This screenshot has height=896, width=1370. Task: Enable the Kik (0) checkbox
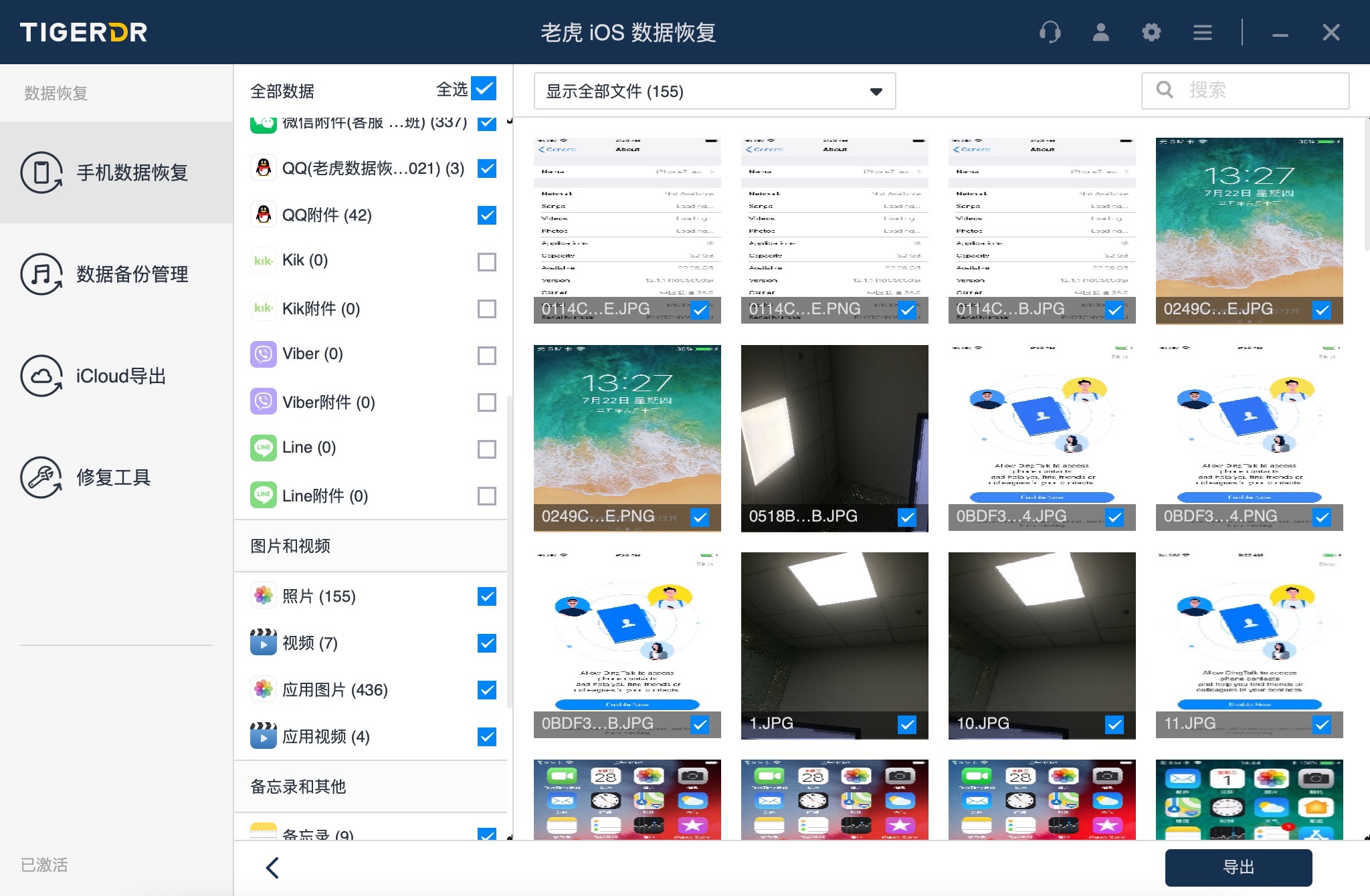[x=487, y=261]
